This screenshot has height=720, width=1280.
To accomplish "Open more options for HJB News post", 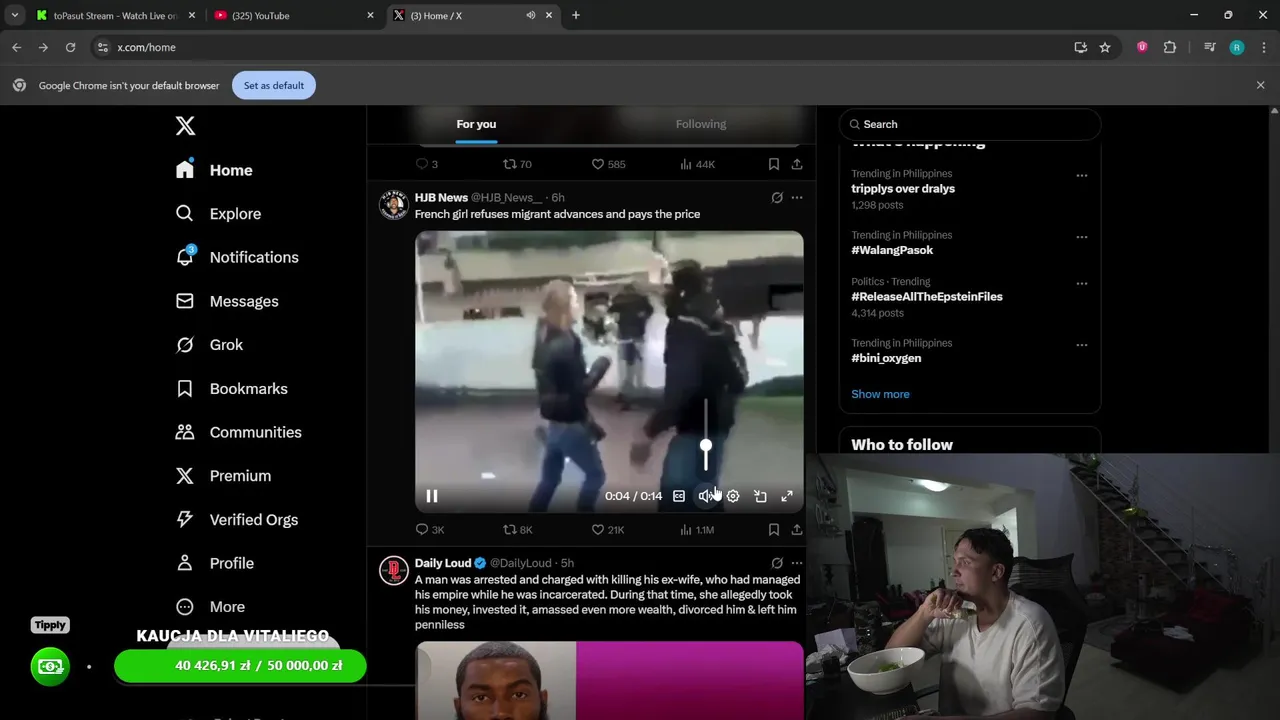I will 797,198.
